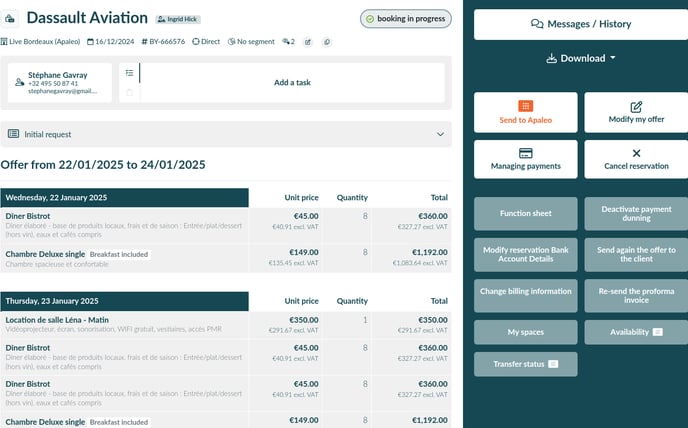Click the task list icon beside Add a task

(129, 73)
